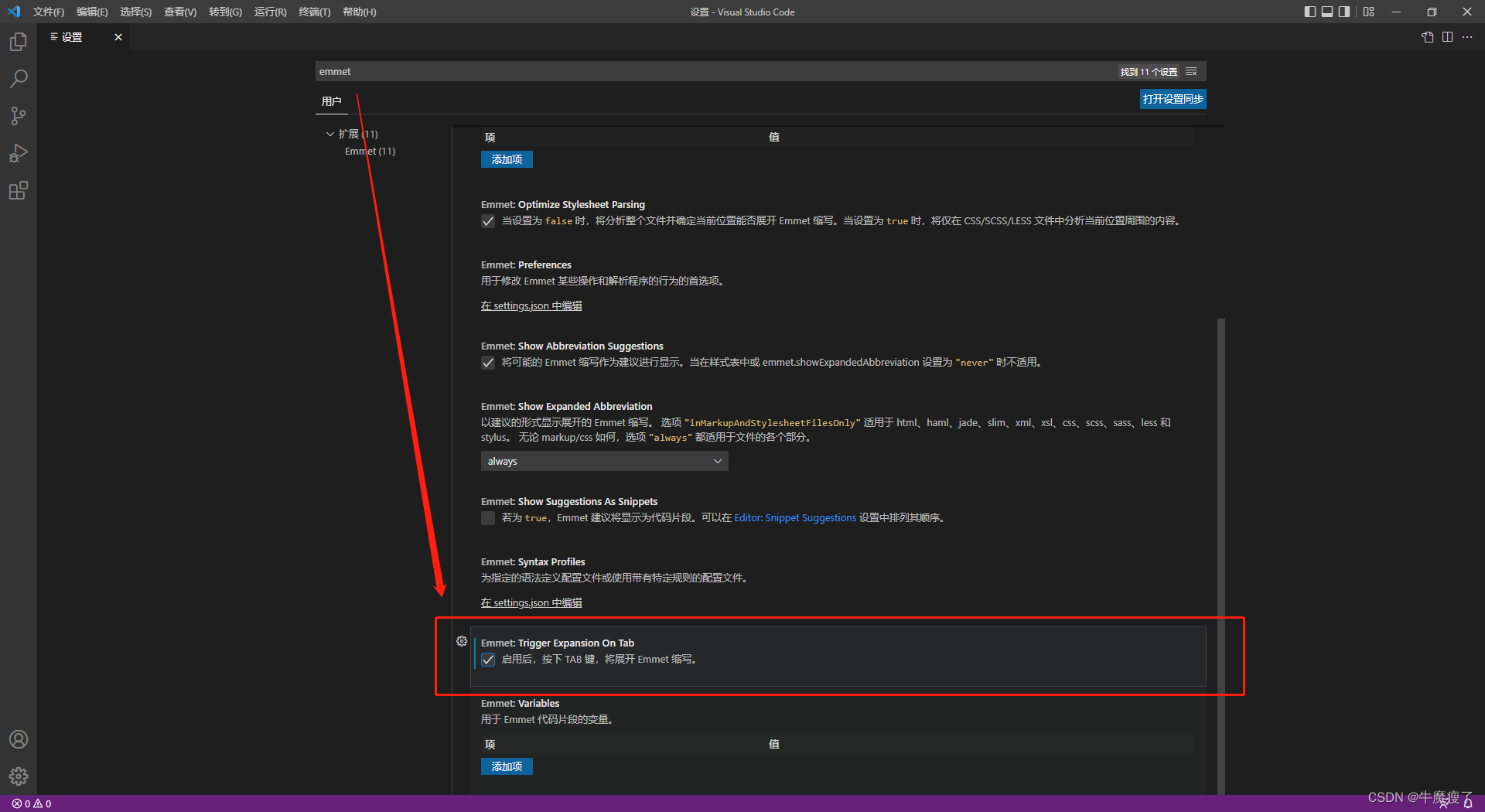Open the customize layout icon
This screenshot has height=812, width=1485.
pos(1369,12)
